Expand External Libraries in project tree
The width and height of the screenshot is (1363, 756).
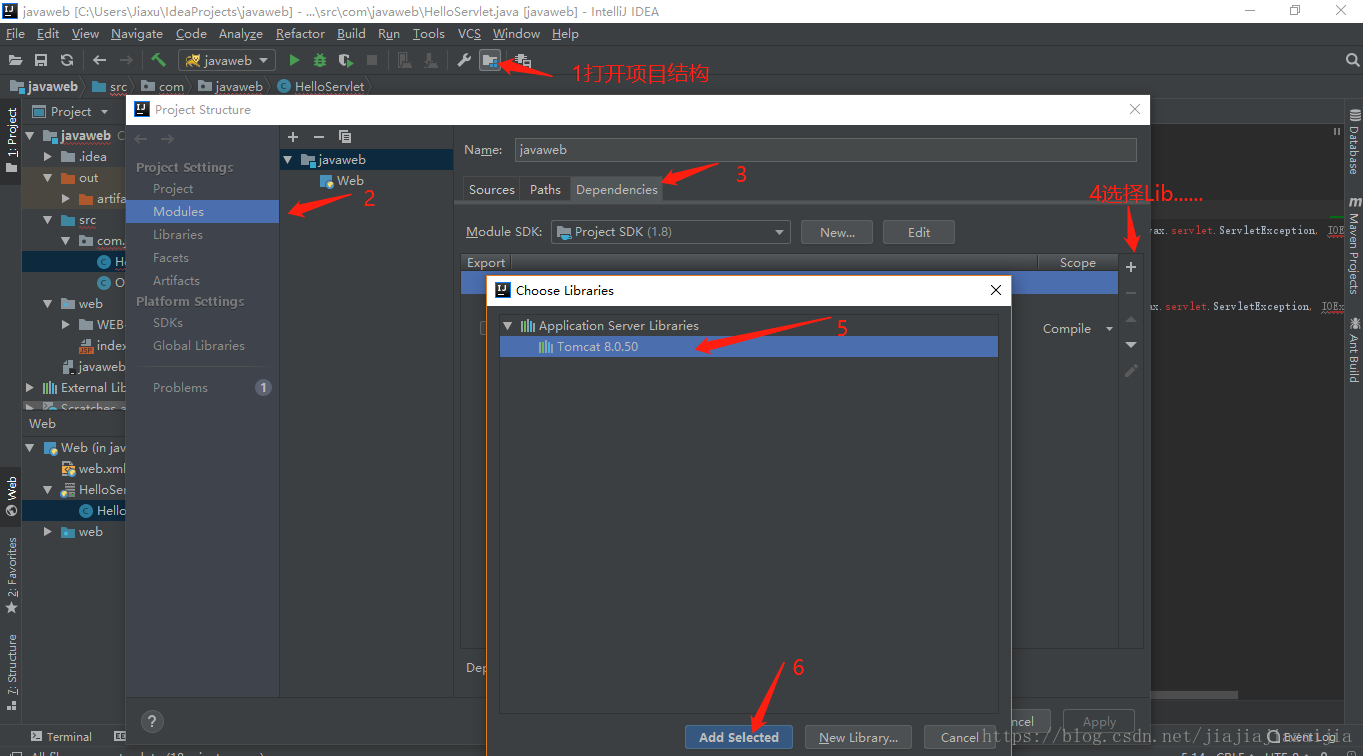tap(30, 388)
